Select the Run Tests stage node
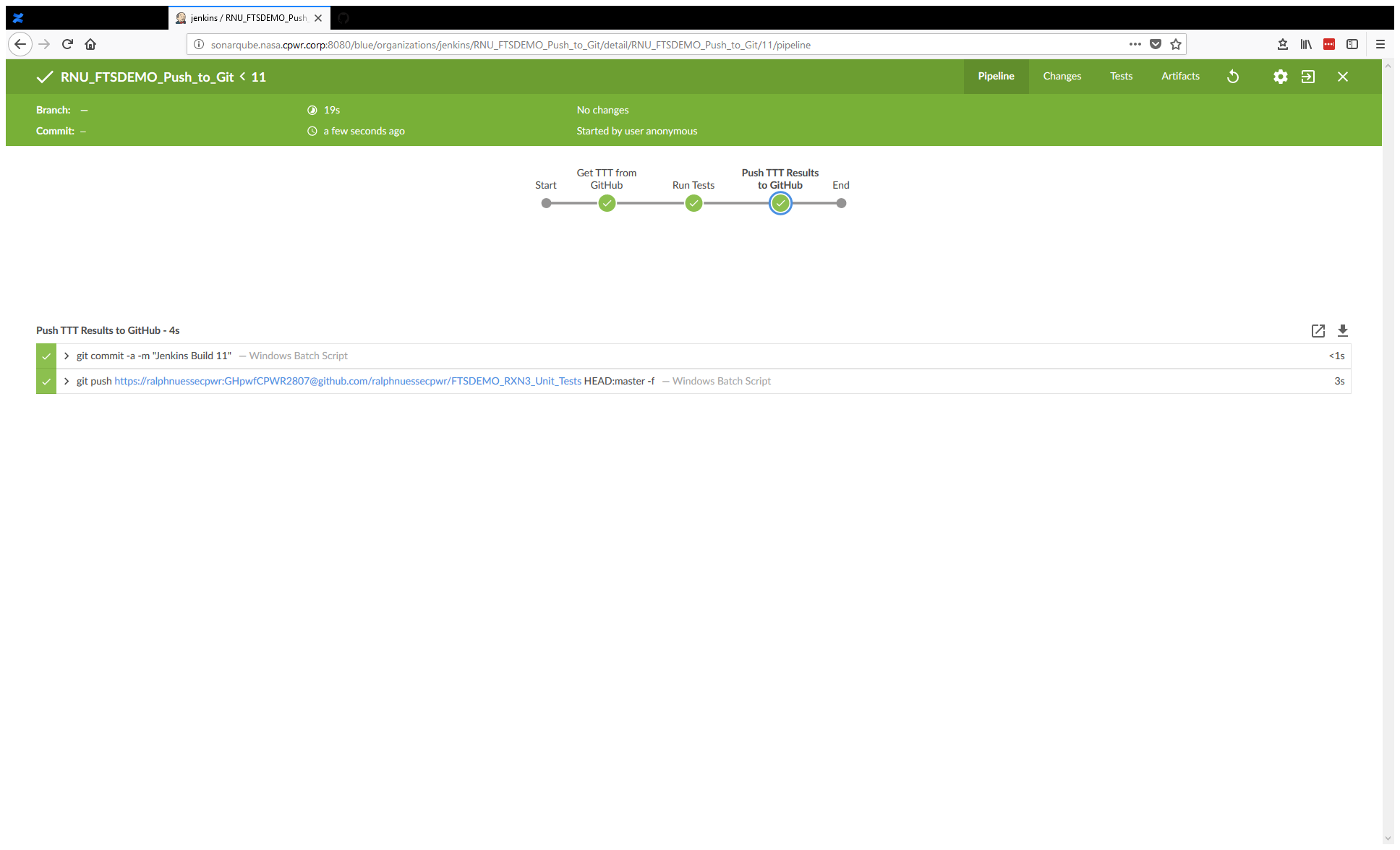The width and height of the screenshot is (1400, 850). point(693,203)
